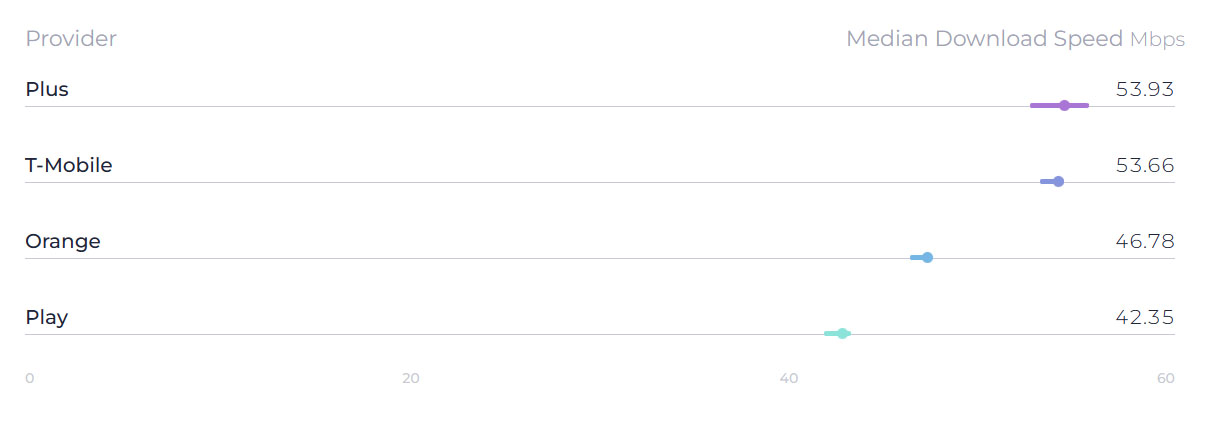
Task: Click the 46.78 speed value
Action: 1145,241
